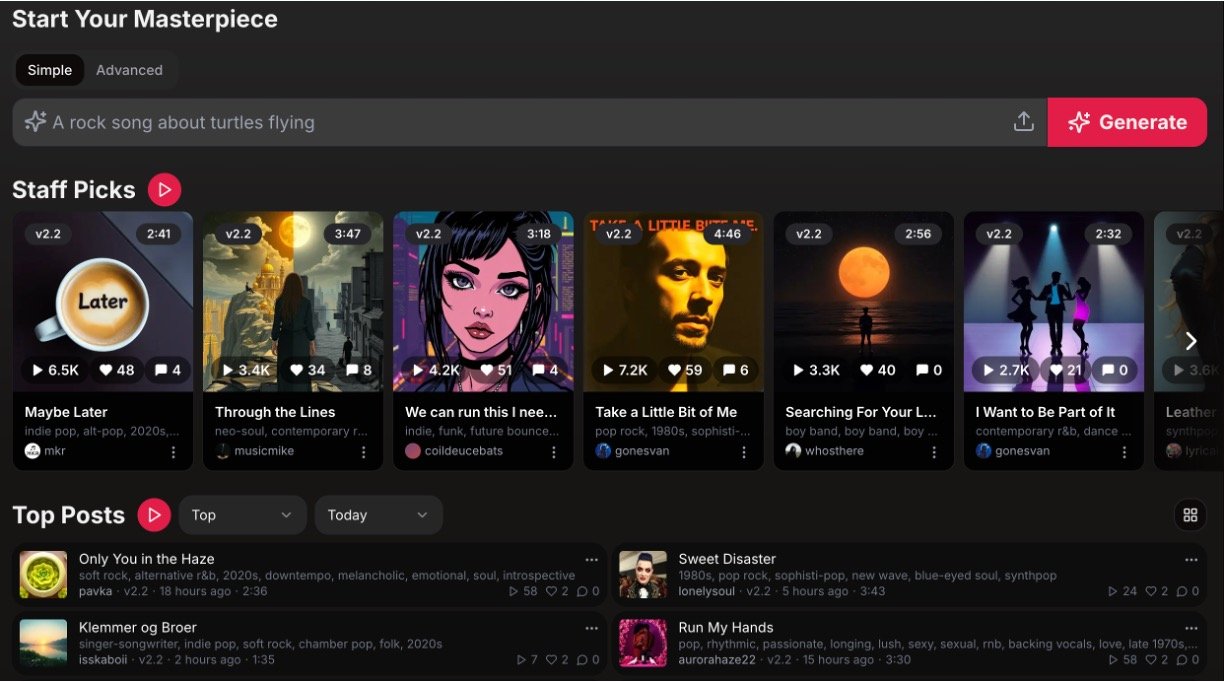
Task: Open comments on Searching For Your L... card
Action: pyautogui.click(x=929, y=370)
